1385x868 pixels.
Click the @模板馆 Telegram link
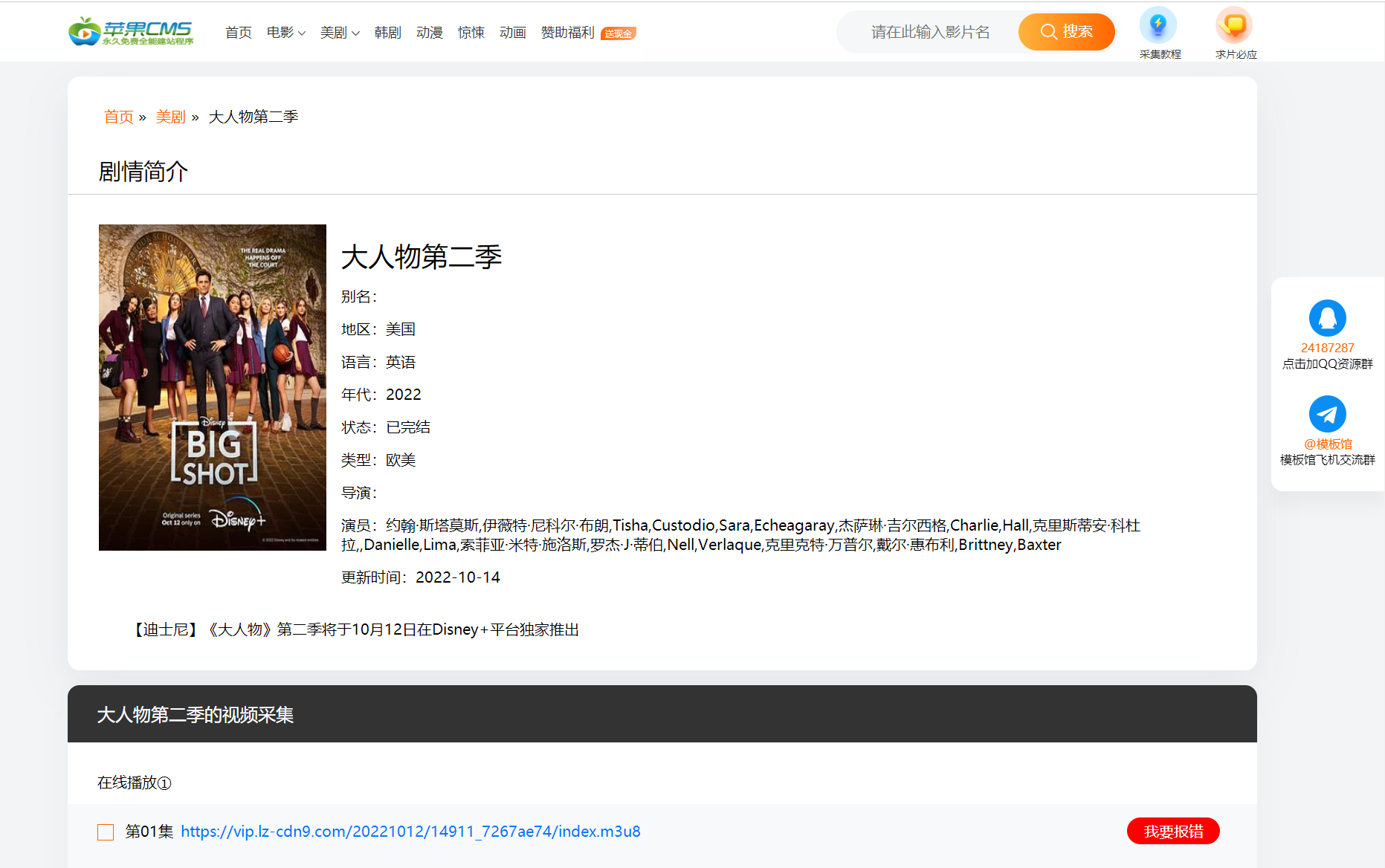point(1328,444)
